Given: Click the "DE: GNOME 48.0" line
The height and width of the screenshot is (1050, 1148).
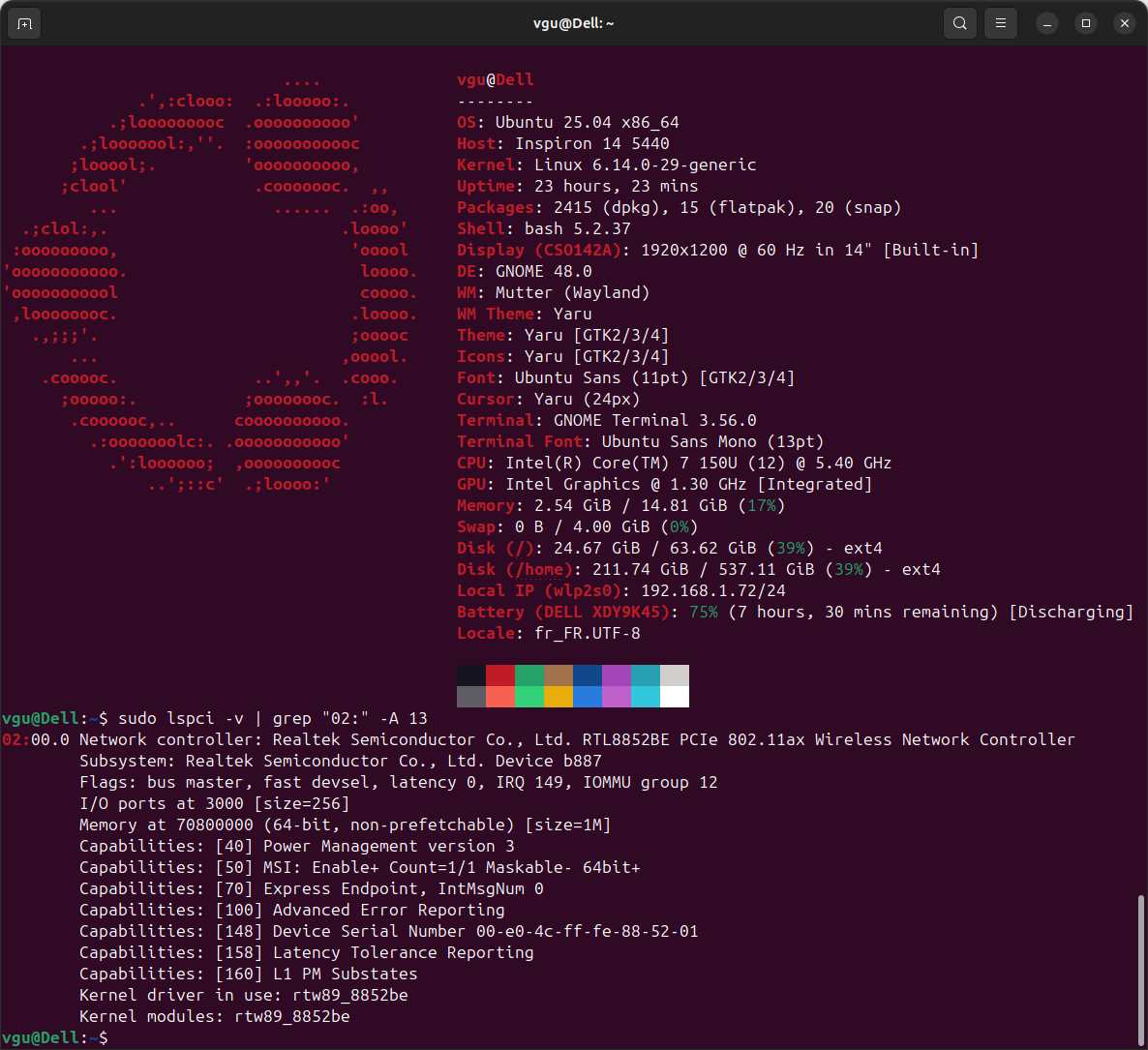Looking at the screenshot, I should (x=525, y=271).
